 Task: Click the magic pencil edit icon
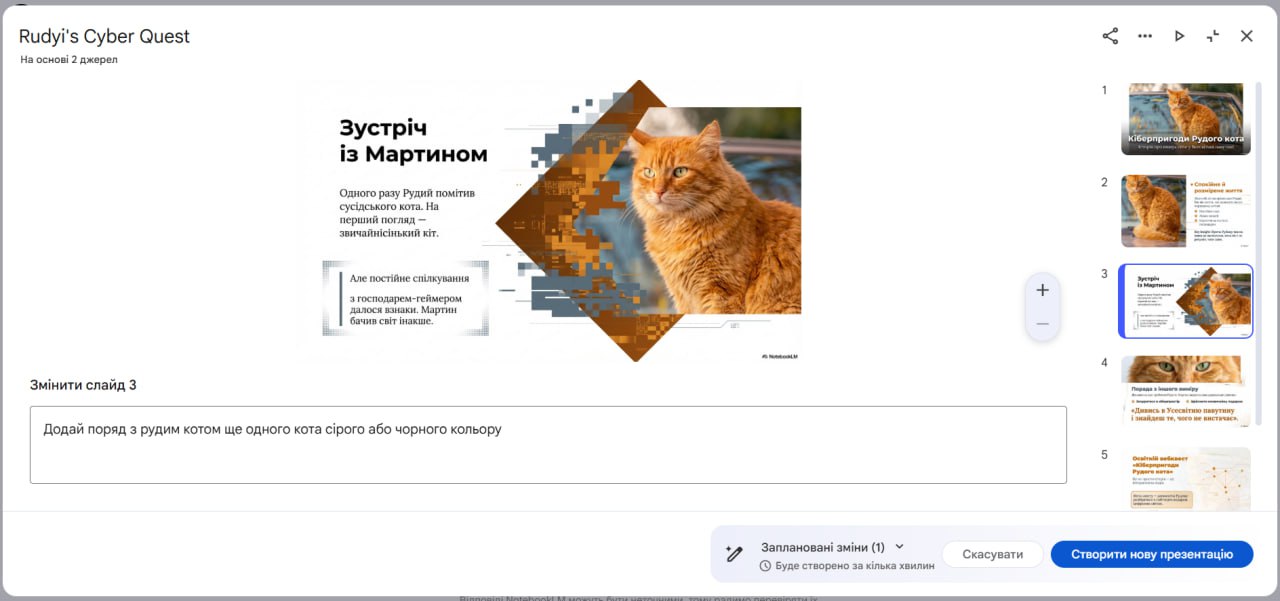pos(735,554)
